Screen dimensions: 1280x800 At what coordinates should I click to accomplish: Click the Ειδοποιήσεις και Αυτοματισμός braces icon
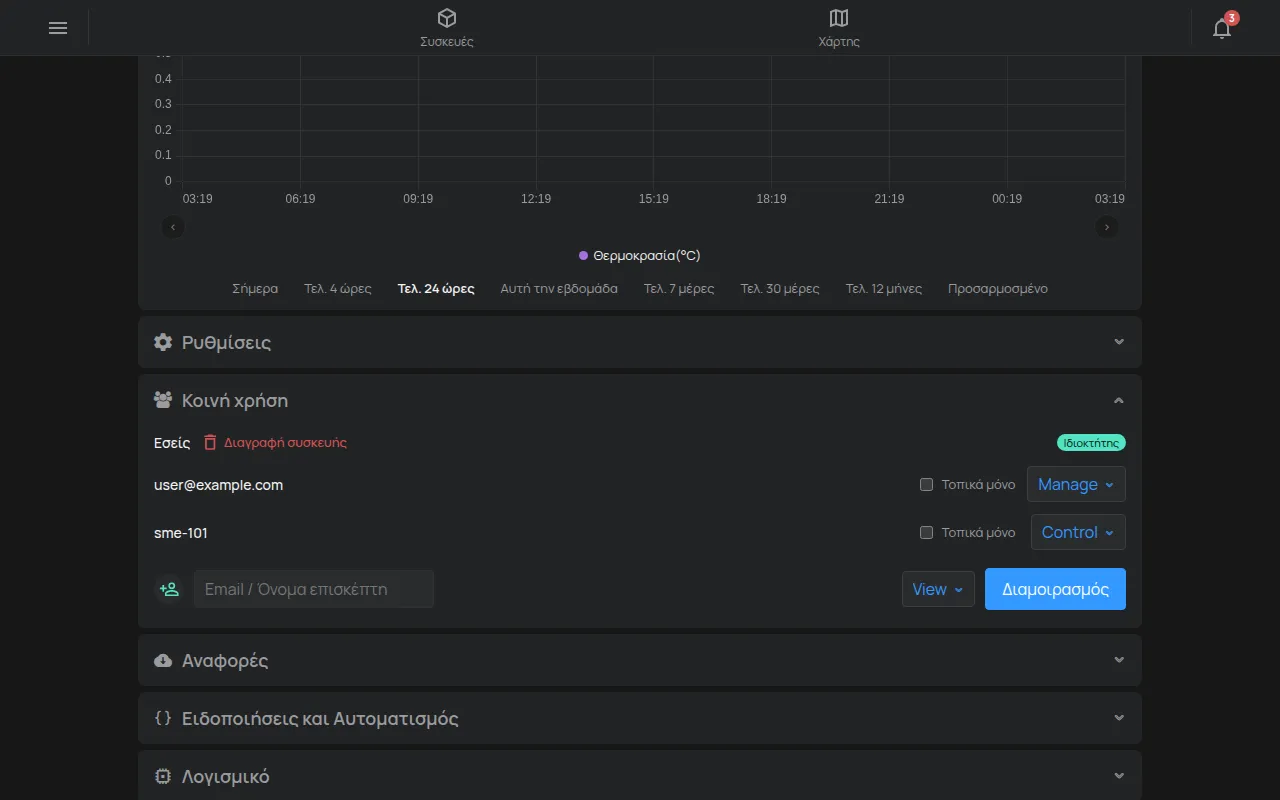tap(163, 718)
